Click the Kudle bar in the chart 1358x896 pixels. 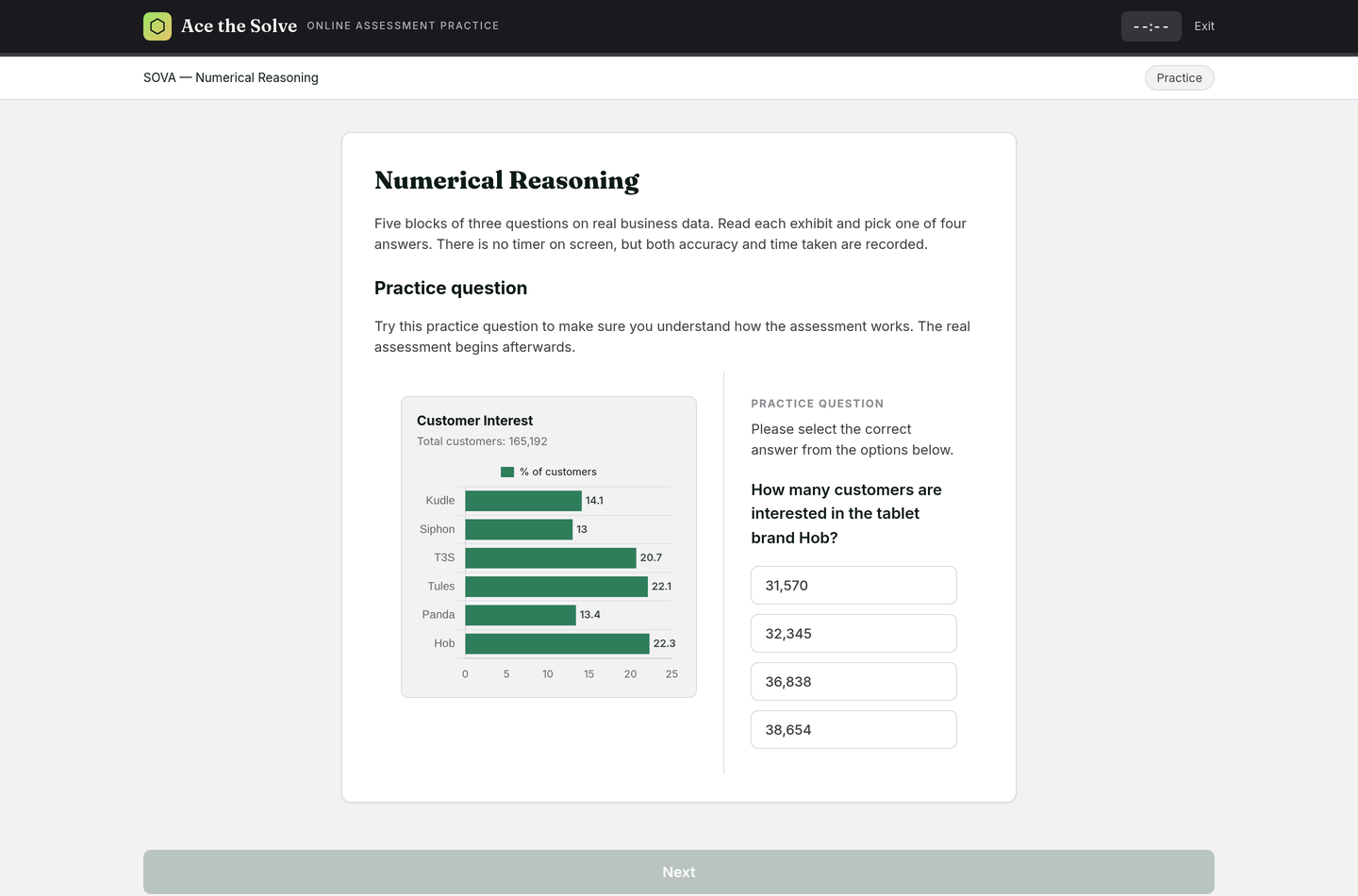[x=523, y=501]
